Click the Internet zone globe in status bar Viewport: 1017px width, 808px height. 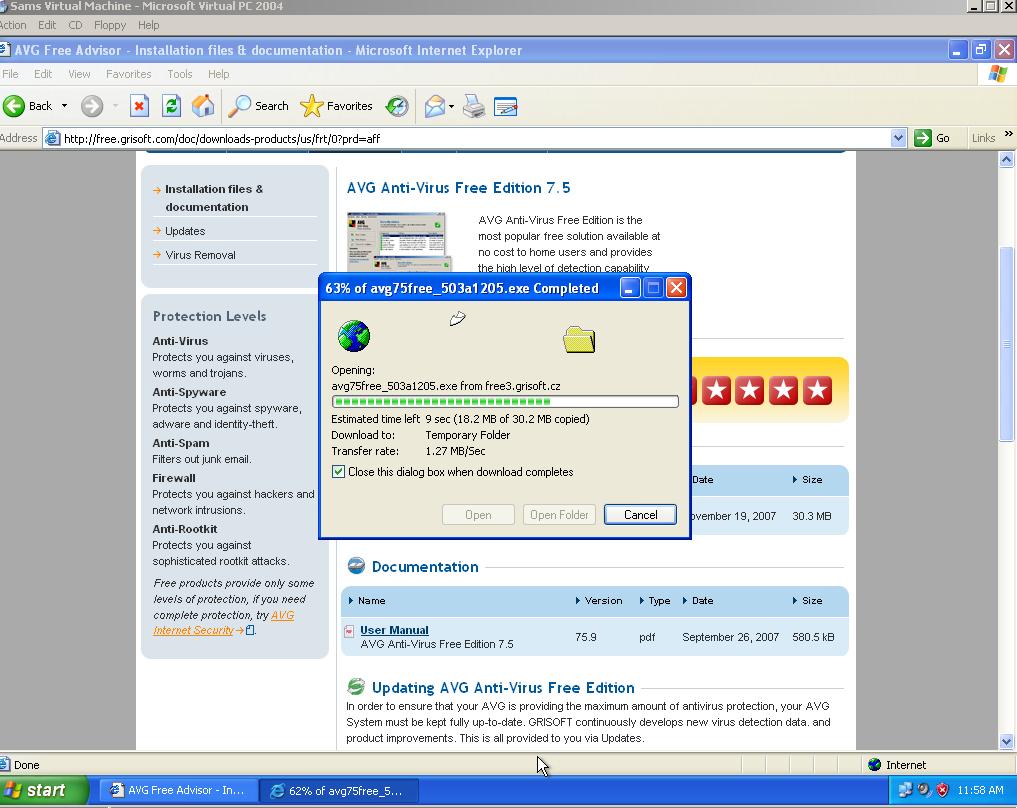[874, 765]
